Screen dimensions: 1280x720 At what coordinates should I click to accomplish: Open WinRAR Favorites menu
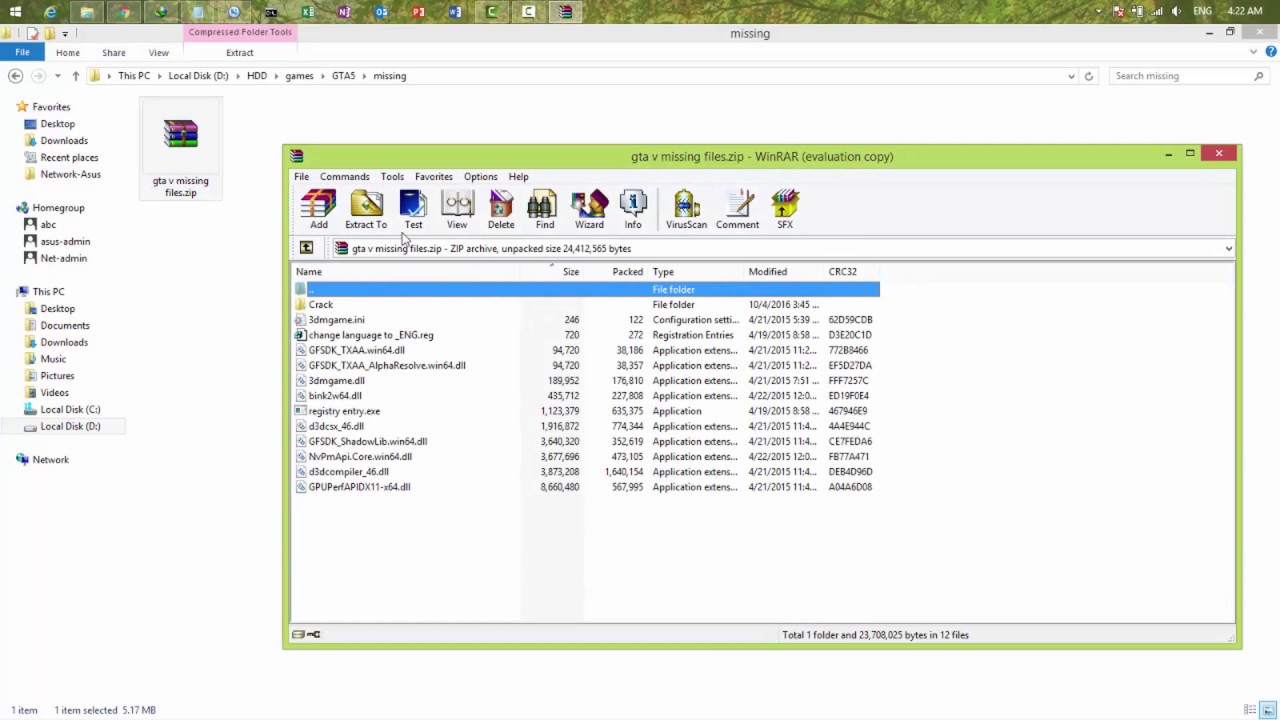tap(433, 177)
